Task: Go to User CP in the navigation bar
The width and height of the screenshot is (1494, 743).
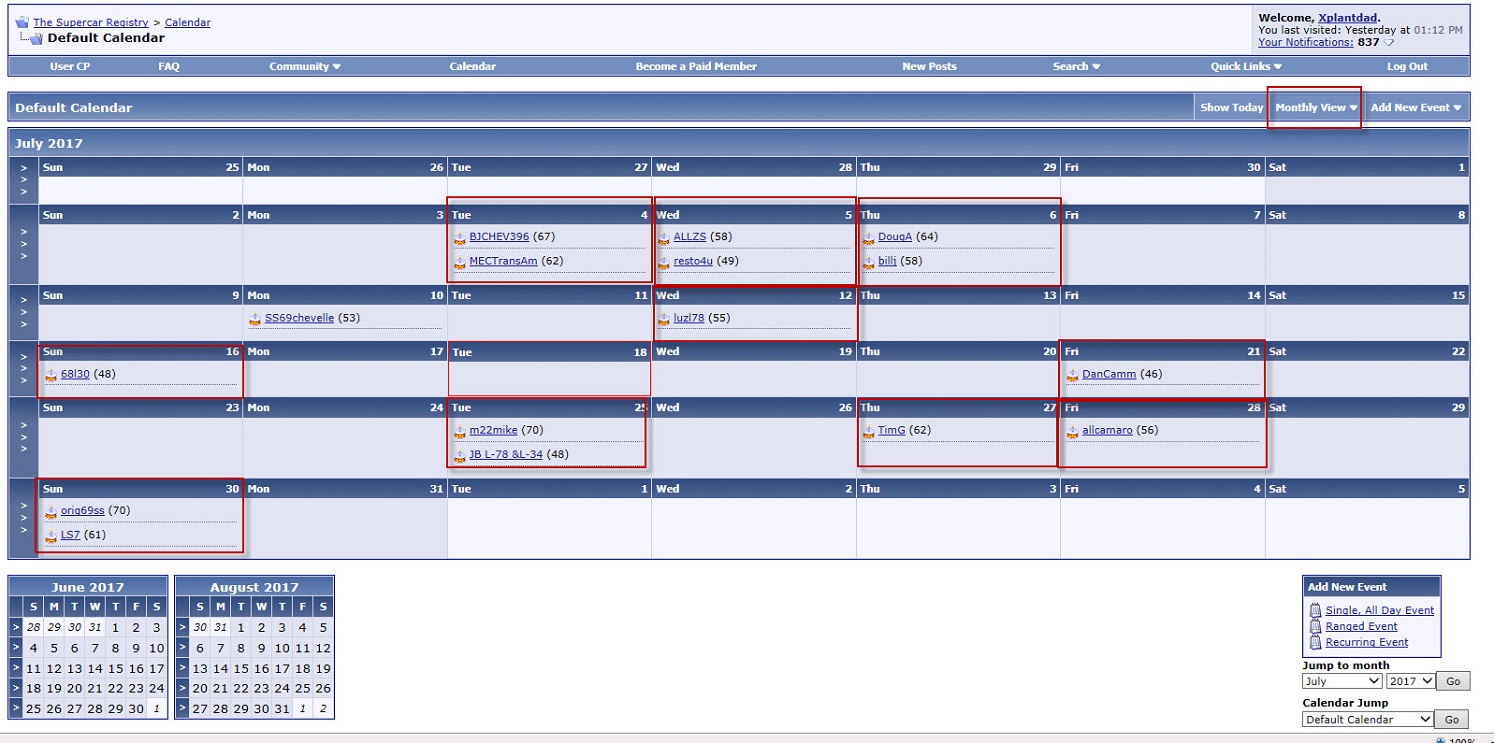Action: coord(70,67)
